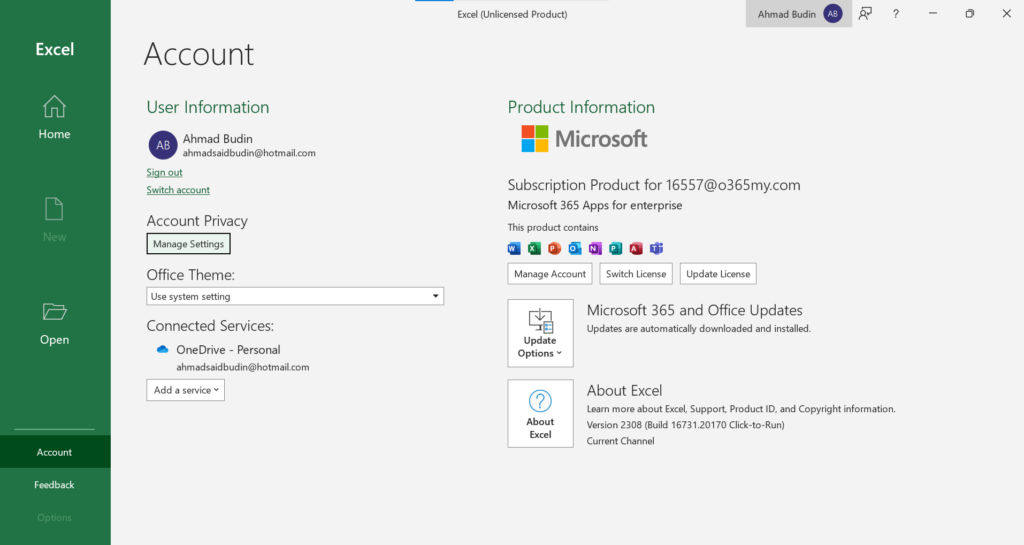
Task: Open the Feedback page
Action: pos(55,484)
